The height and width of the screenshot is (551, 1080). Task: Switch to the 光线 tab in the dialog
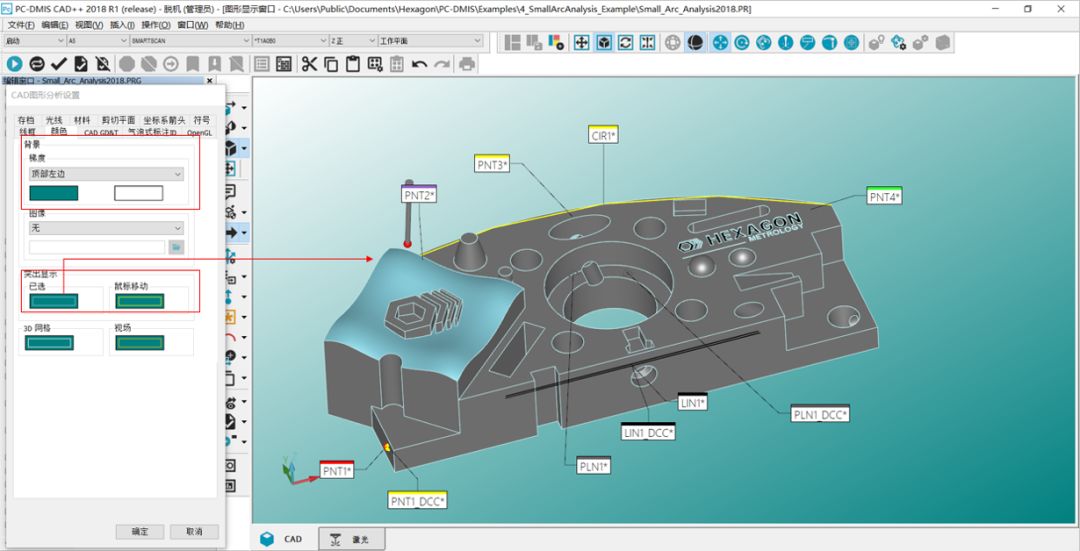[54, 121]
